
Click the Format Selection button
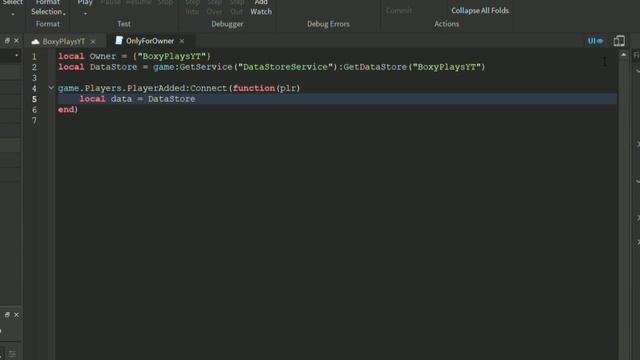click(47, 7)
